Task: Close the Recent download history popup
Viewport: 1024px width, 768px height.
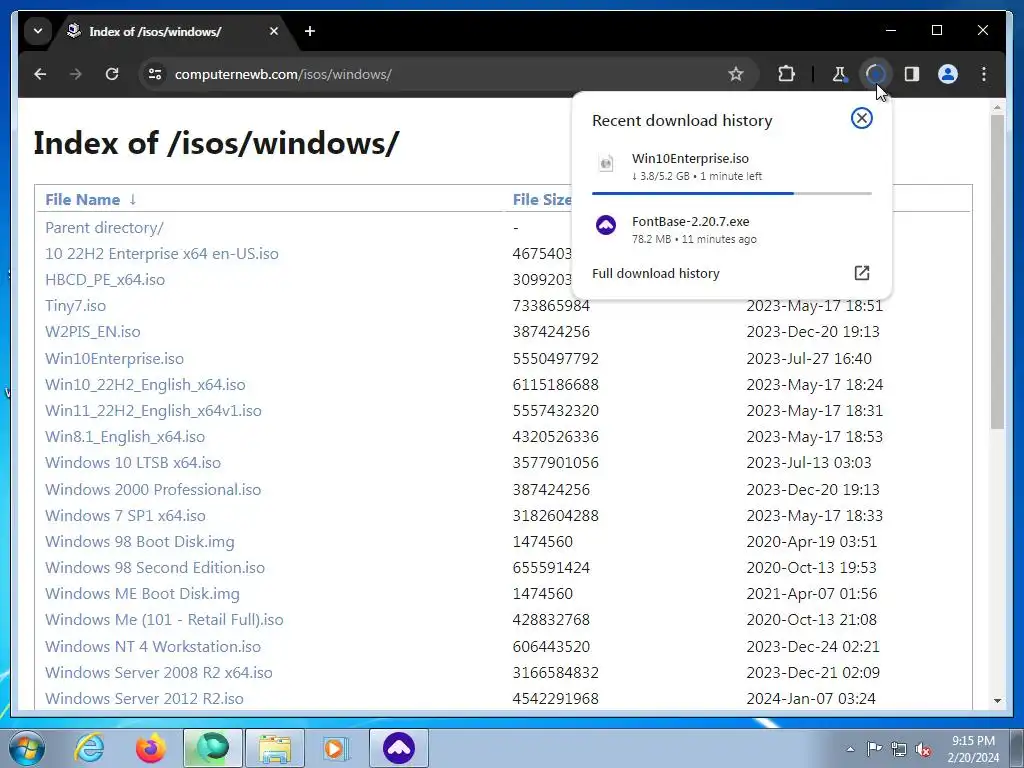Action: 861,118
